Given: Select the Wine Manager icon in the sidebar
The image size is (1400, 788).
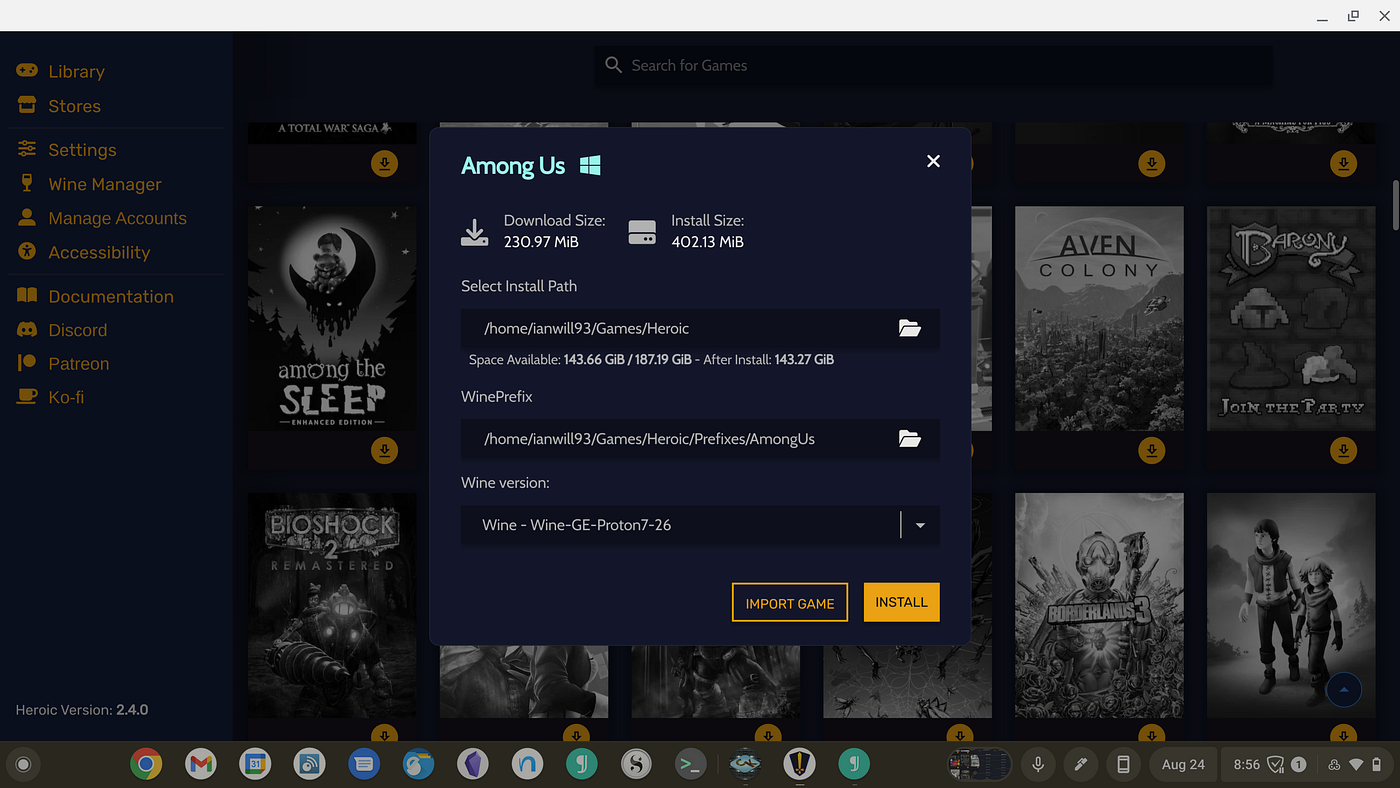Looking at the screenshot, I should (26, 184).
